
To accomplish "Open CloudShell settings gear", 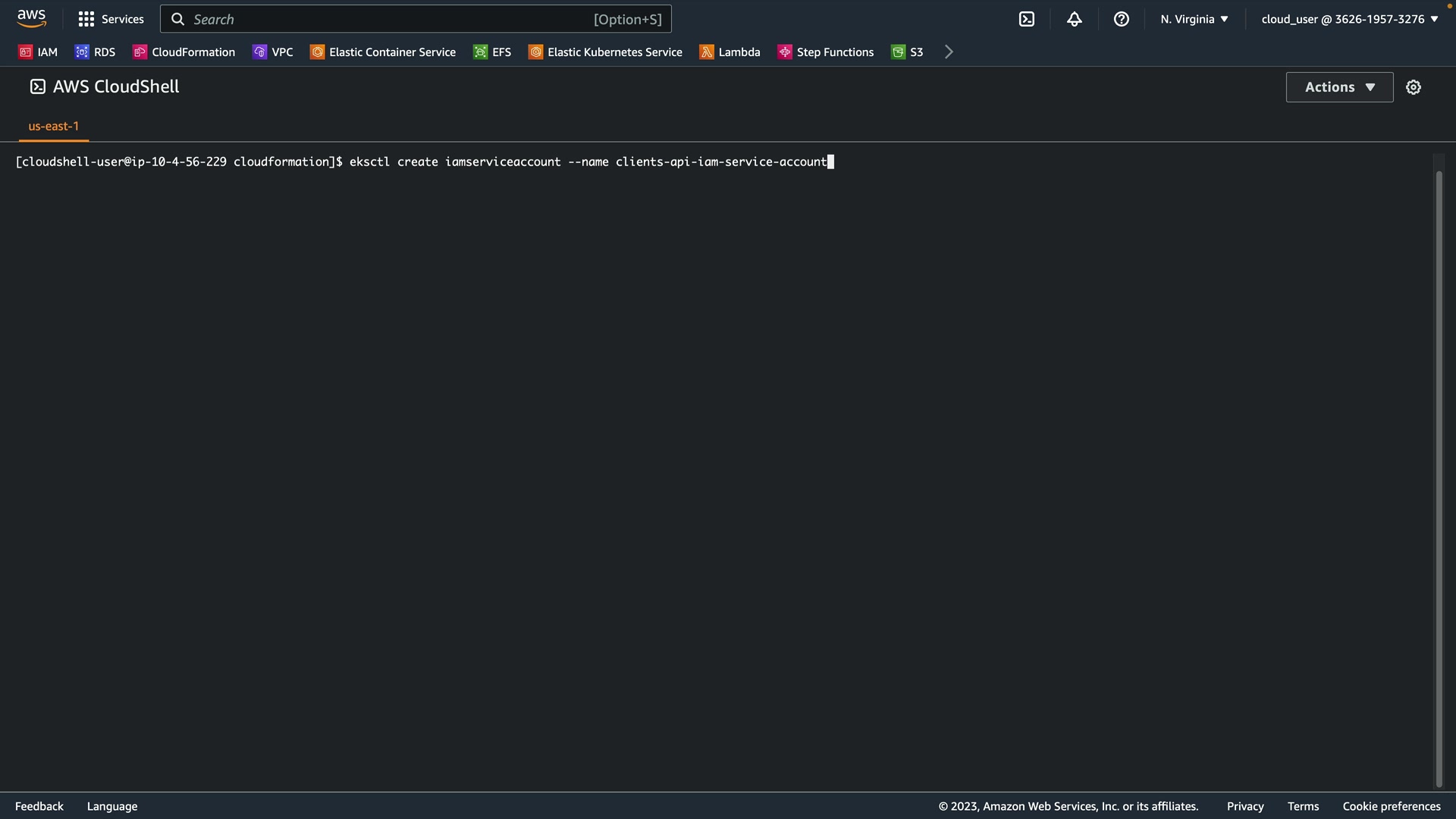I will coord(1413,87).
